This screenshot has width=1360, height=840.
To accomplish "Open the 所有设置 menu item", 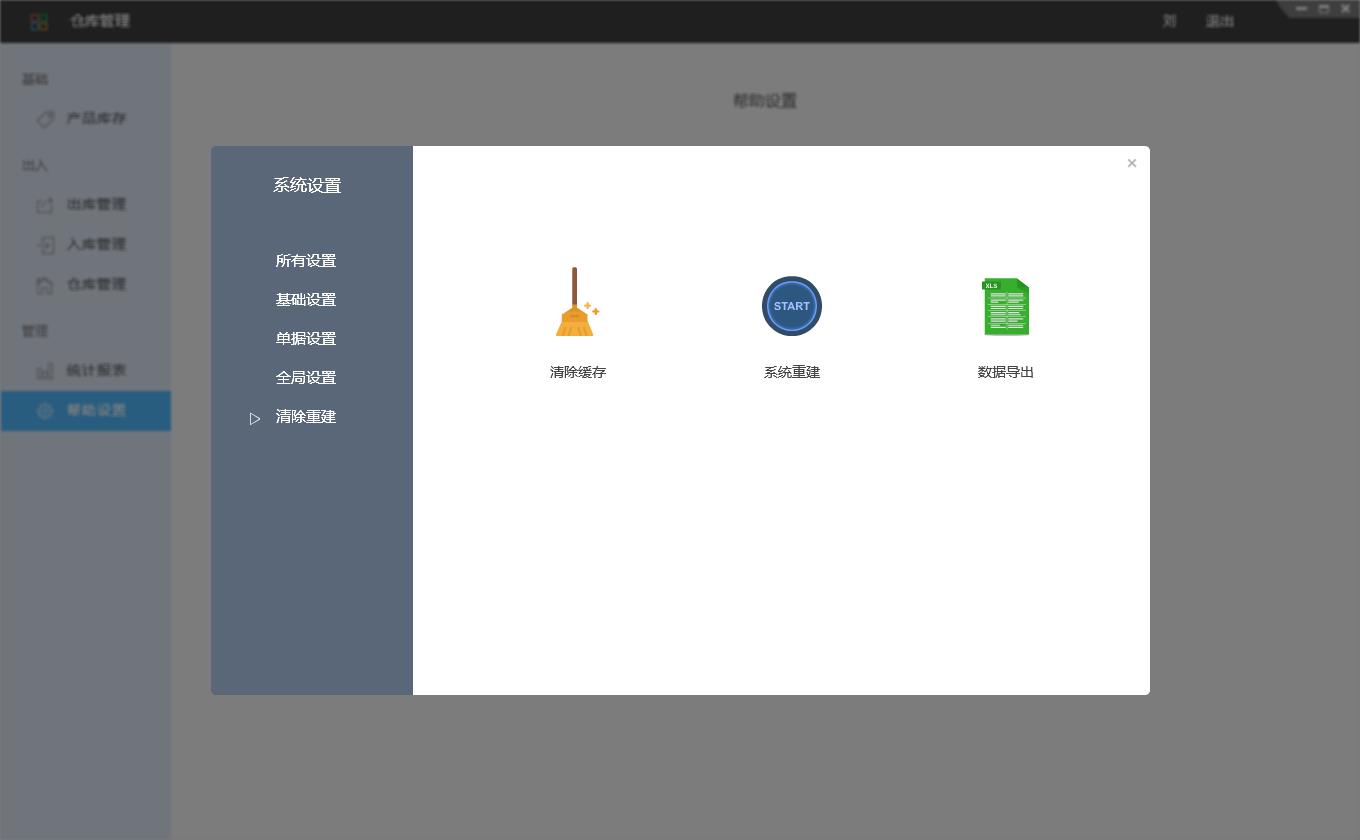I will click(306, 261).
